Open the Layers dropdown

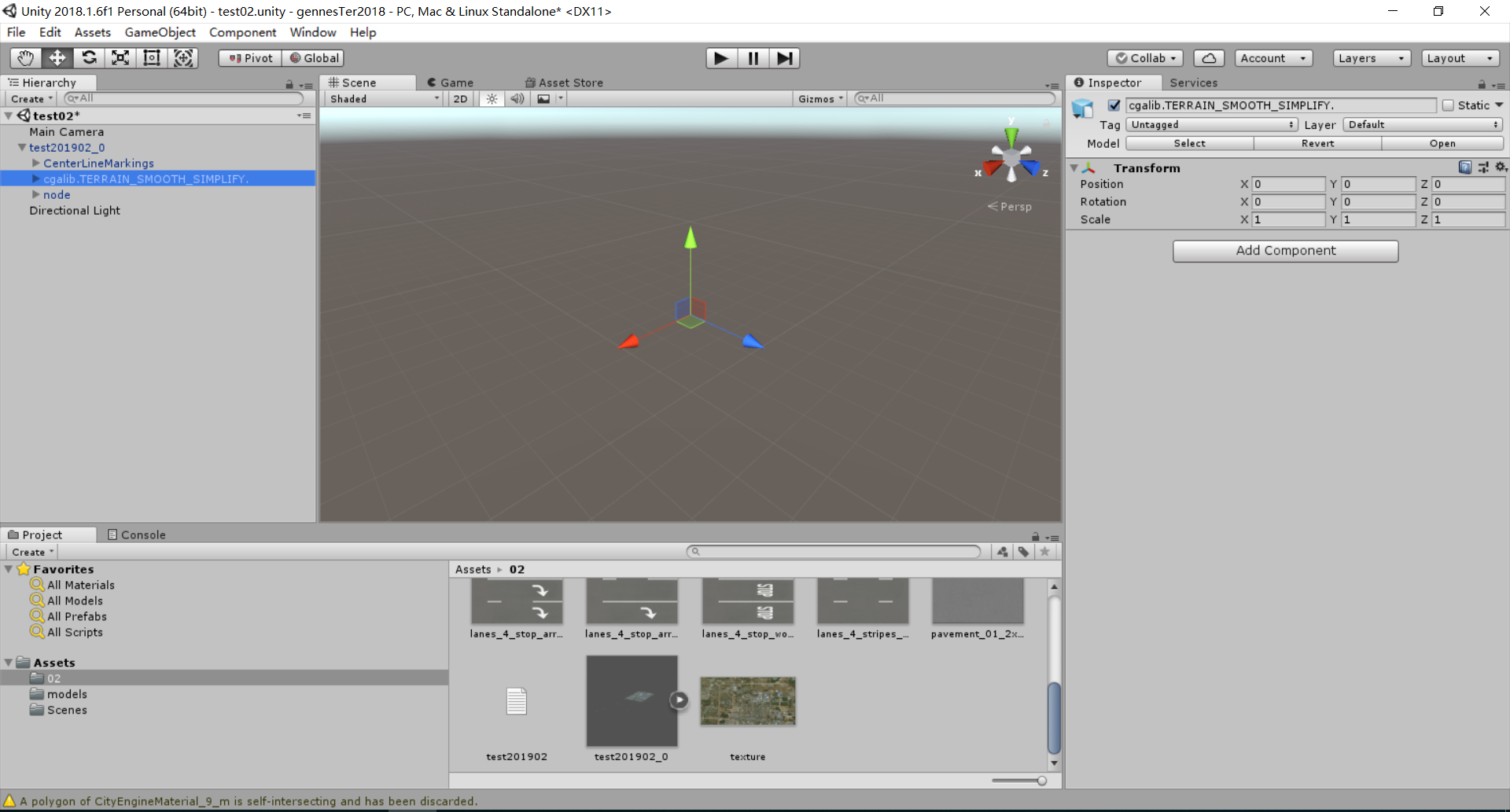(x=1372, y=58)
